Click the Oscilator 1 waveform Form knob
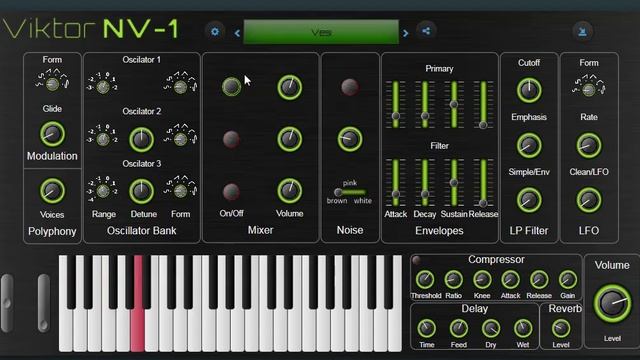Viewport: 640px width, 360px height. point(180,87)
